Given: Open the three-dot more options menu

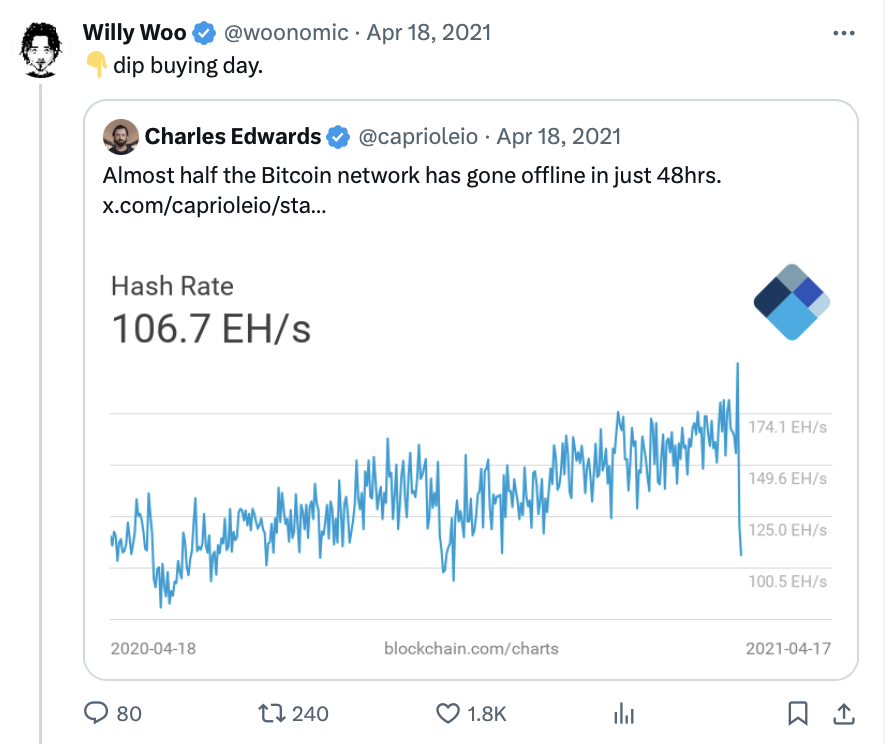Looking at the screenshot, I should coord(844,33).
